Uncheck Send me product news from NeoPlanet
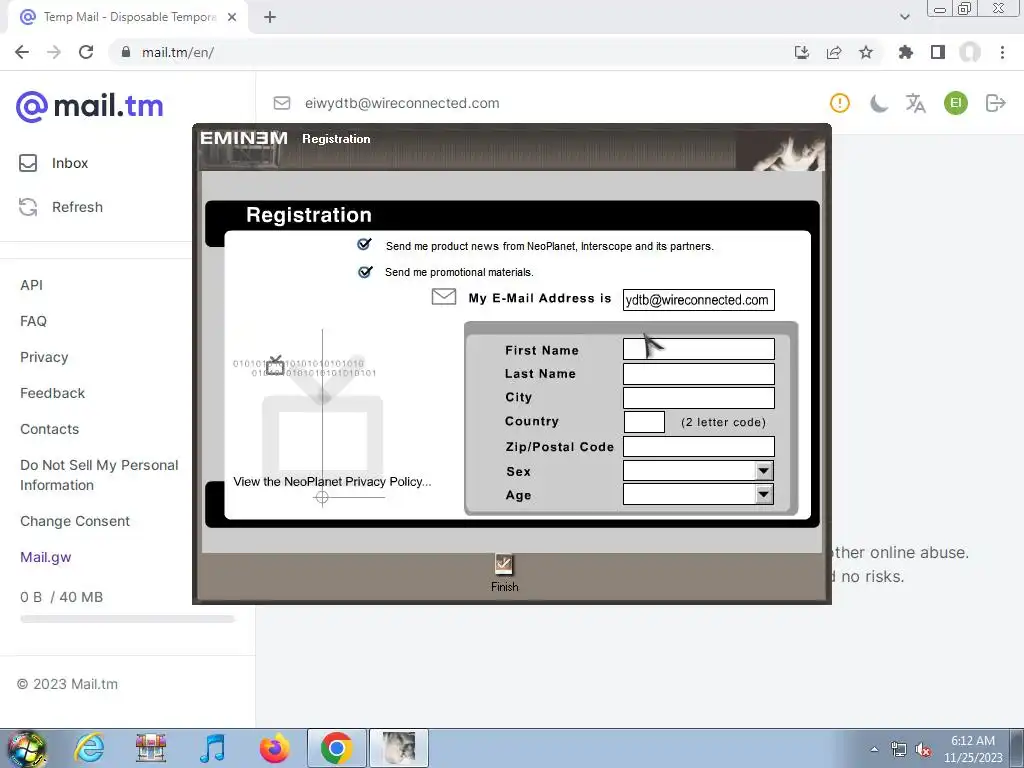The width and height of the screenshot is (1024, 768). 364,244
